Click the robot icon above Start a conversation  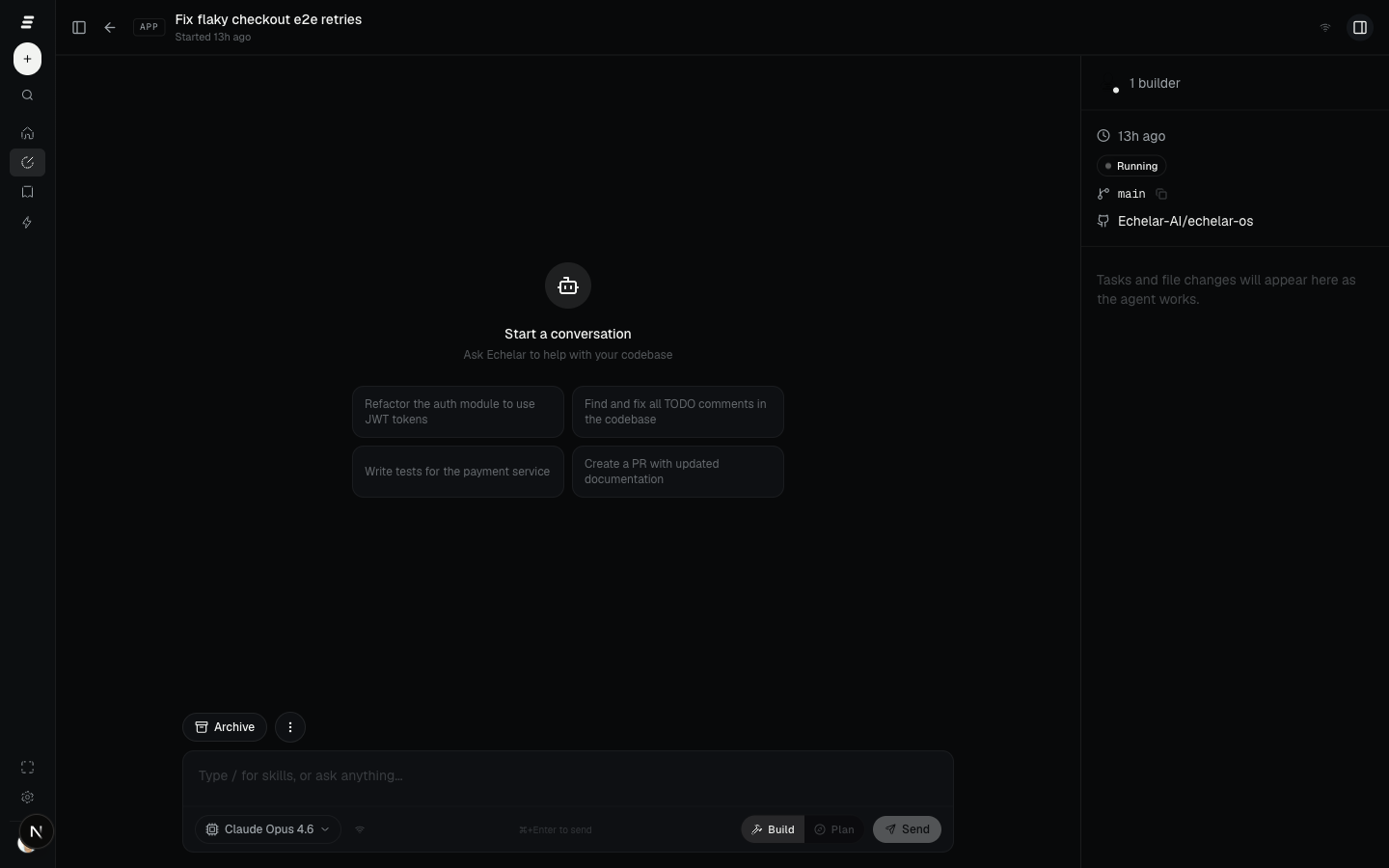coord(568,285)
